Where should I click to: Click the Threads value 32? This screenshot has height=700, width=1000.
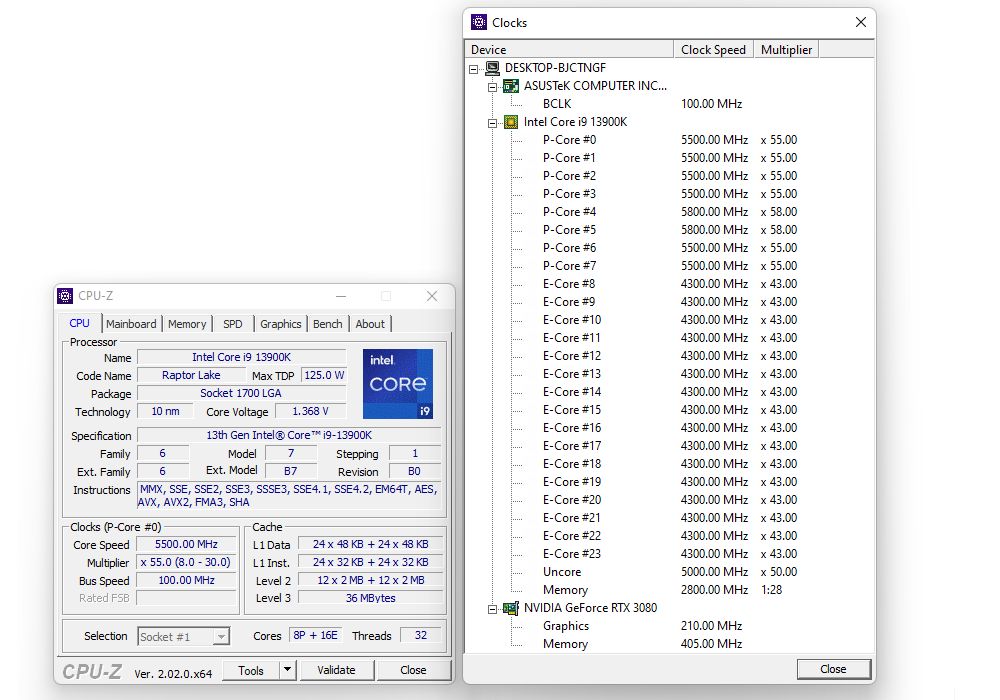coord(421,636)
